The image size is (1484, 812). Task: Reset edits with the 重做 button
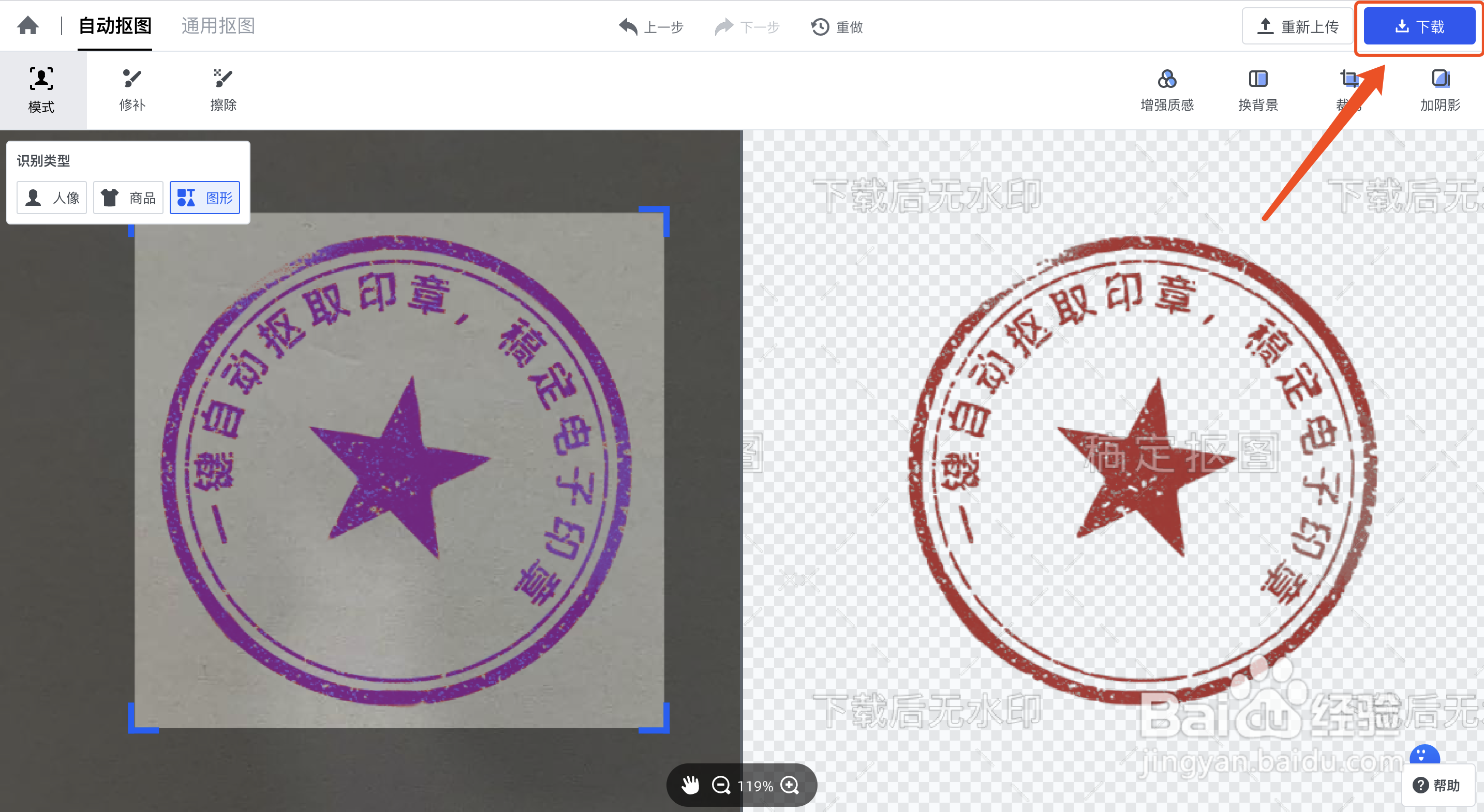click(837, 27)
